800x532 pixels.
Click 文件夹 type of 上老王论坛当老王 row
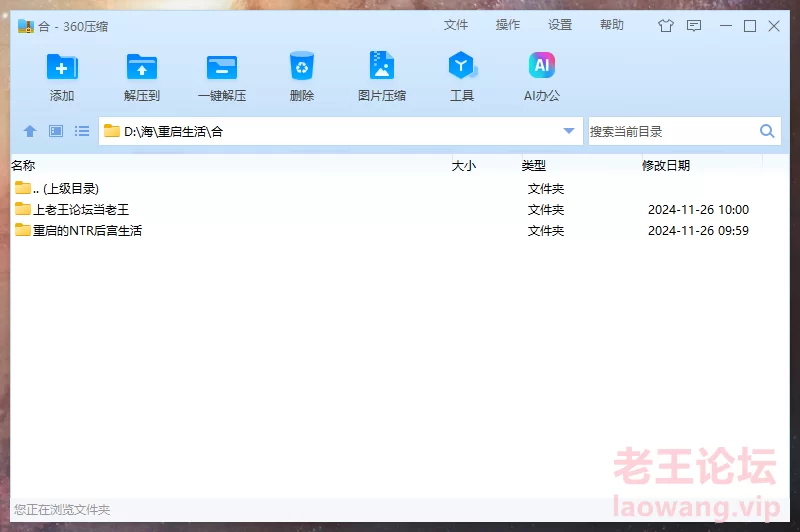(546, 210)
